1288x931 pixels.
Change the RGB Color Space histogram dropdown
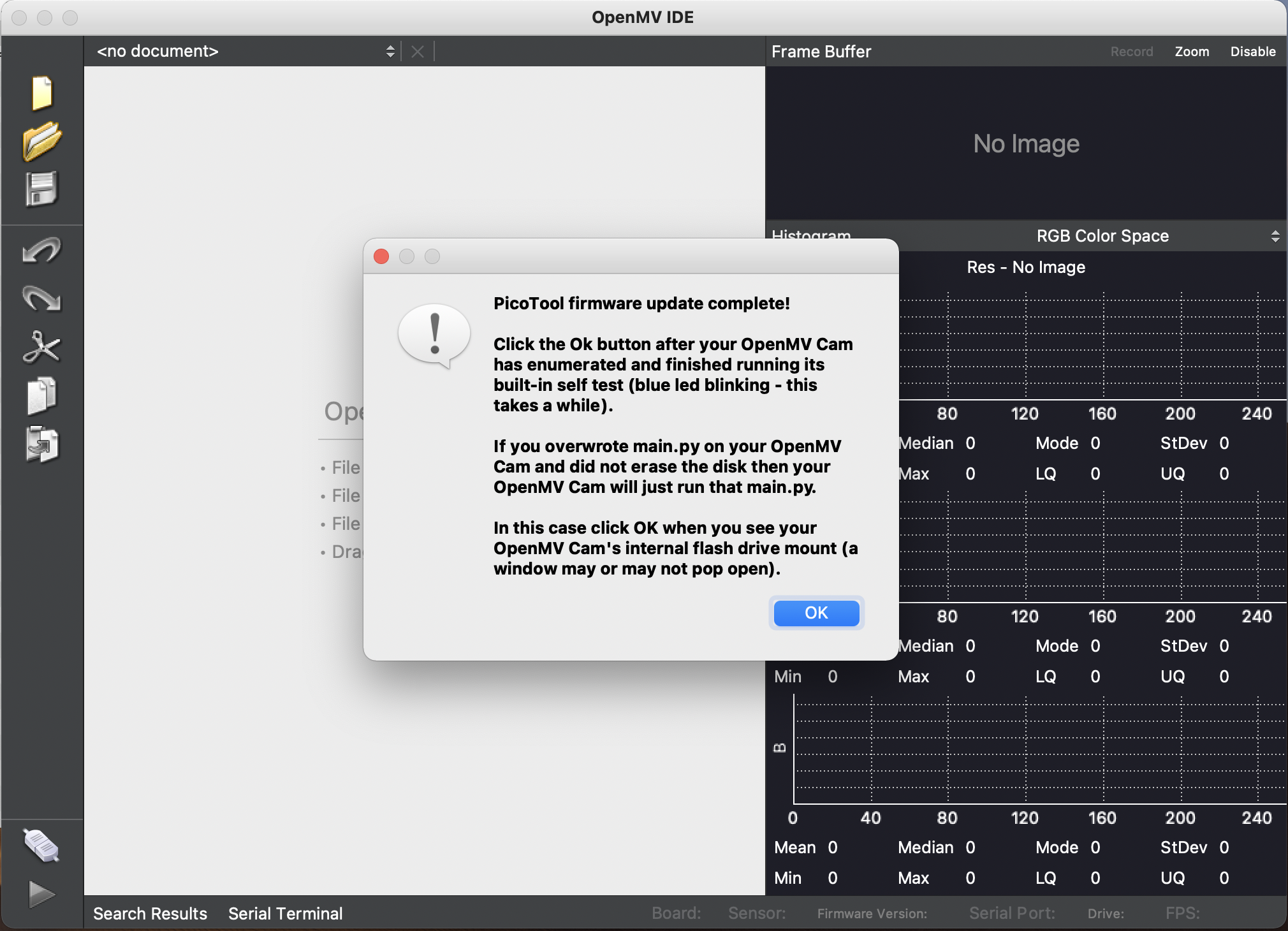(x=1275, y=236)
